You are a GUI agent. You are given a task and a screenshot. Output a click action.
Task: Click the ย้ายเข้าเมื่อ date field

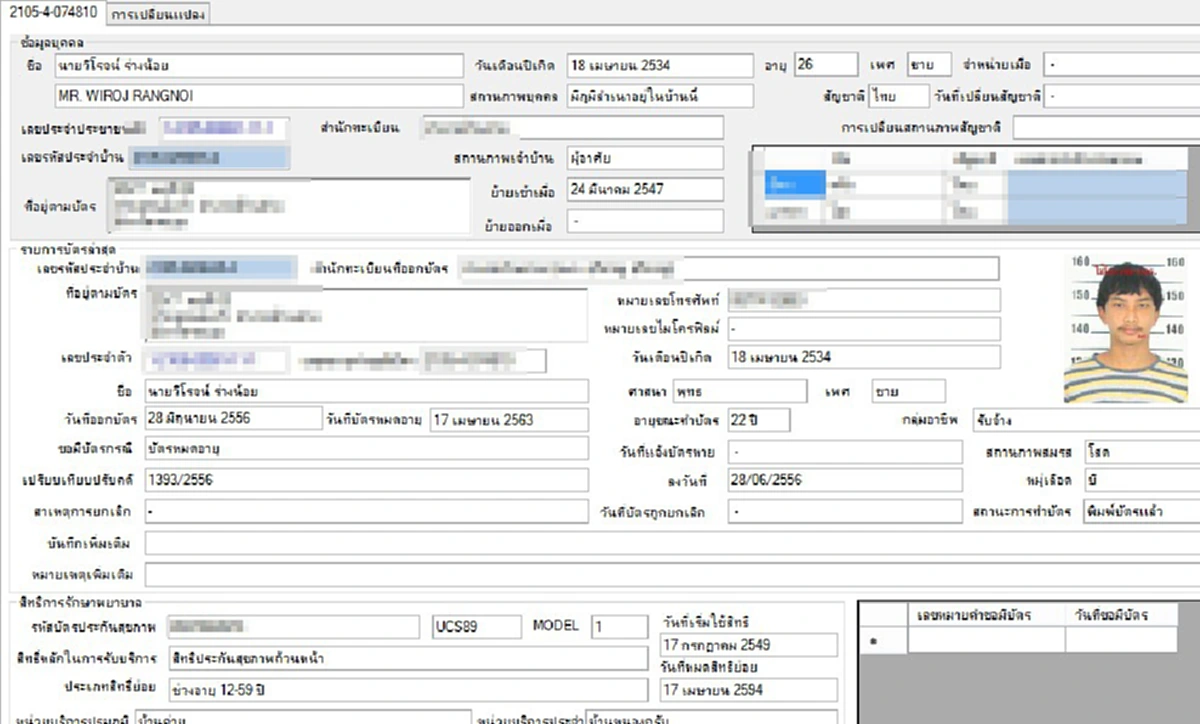[x=644, y=189]
